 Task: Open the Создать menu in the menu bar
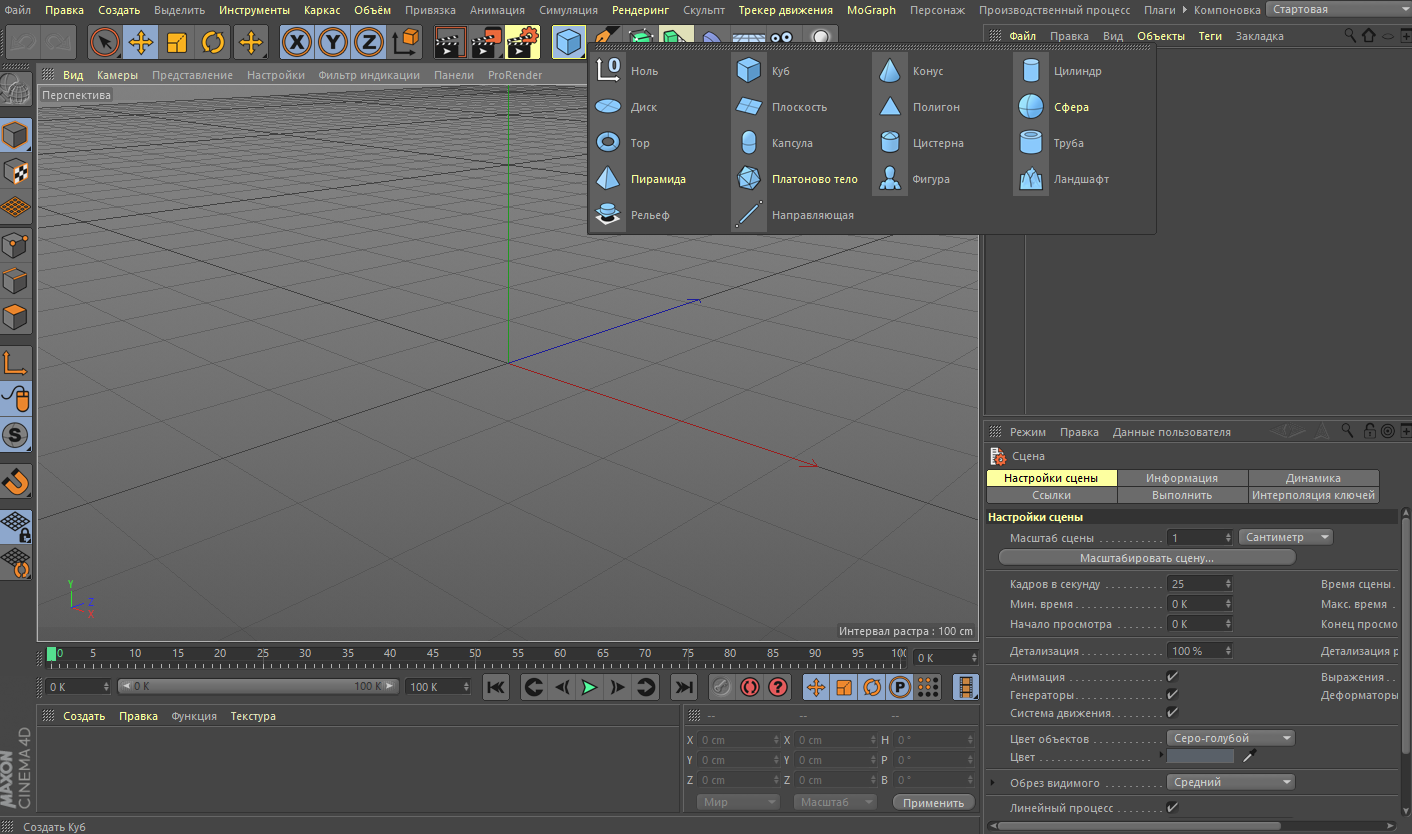coord(119,9)
